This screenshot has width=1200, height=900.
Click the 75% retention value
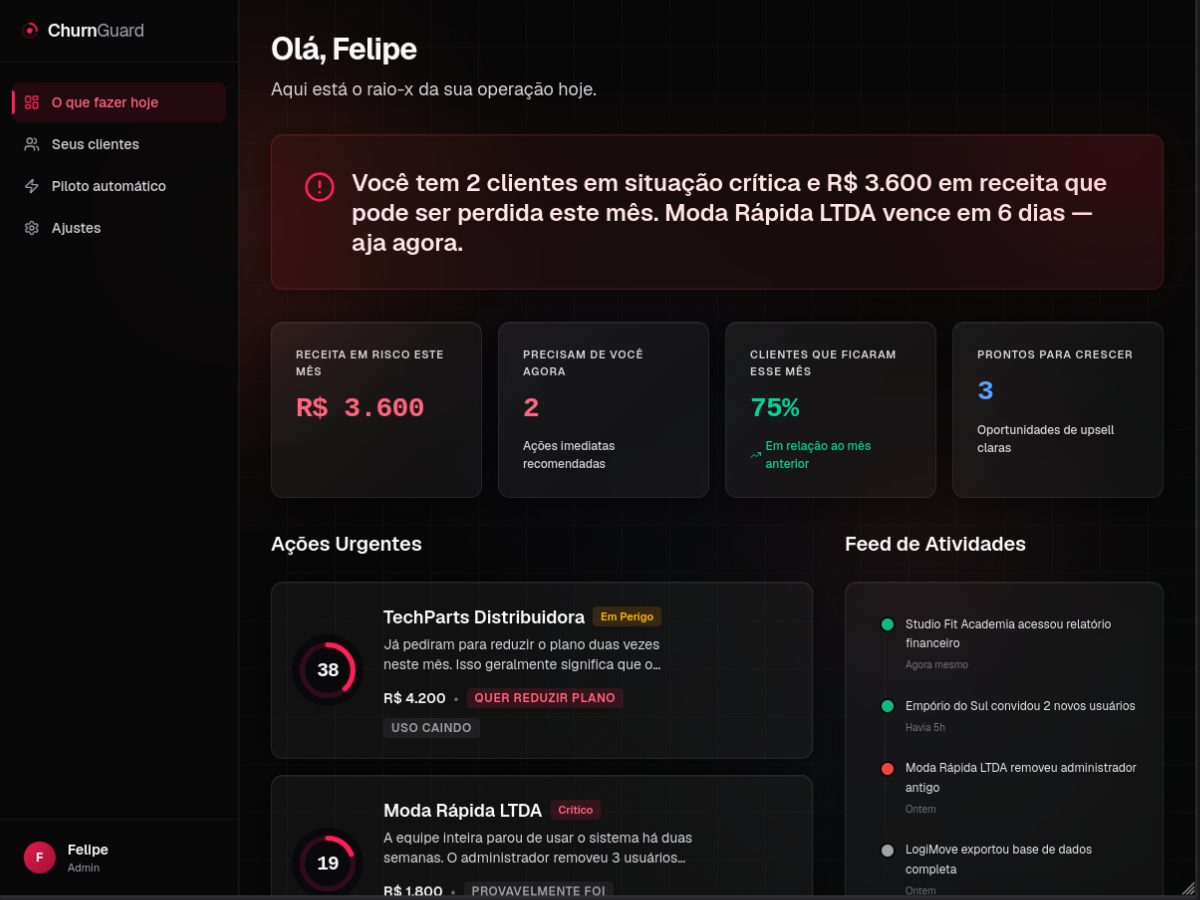pyautogui.click(x=775, y=408)
